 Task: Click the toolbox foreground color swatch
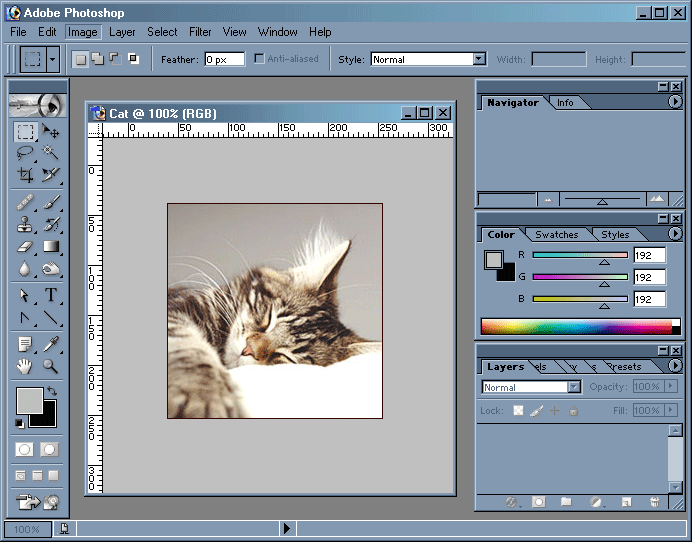point(30,400)
